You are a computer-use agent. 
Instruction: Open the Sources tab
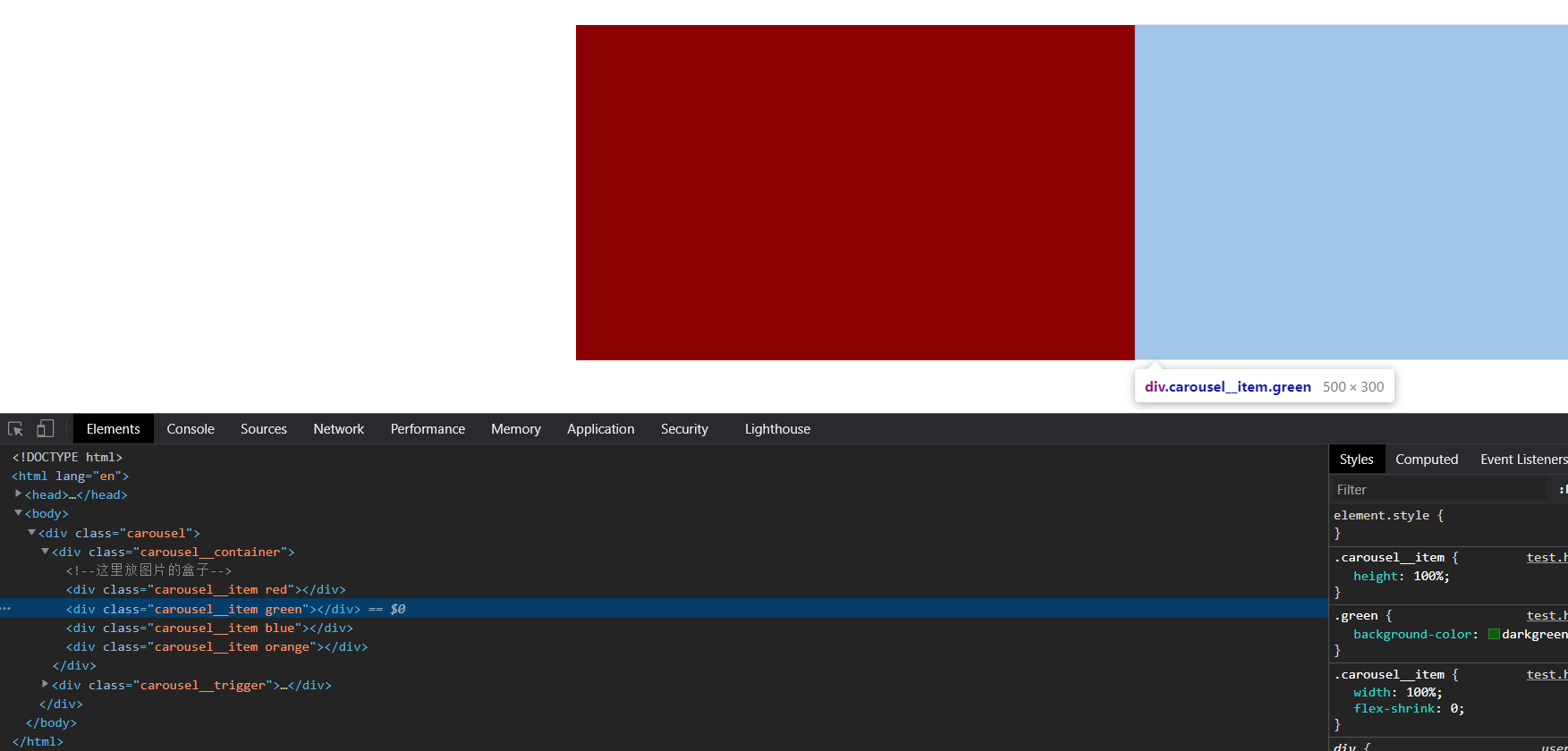click(x=264, y=429)
